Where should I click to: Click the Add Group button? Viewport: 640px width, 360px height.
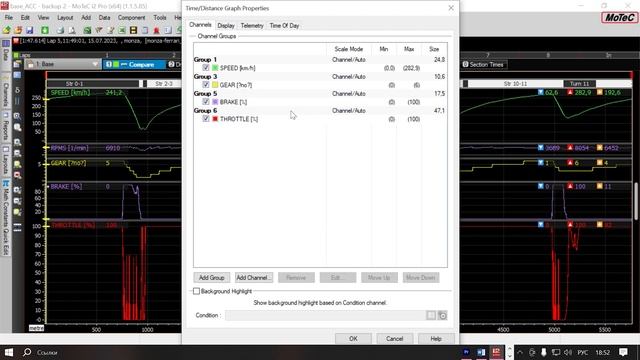tap(211, 278)
